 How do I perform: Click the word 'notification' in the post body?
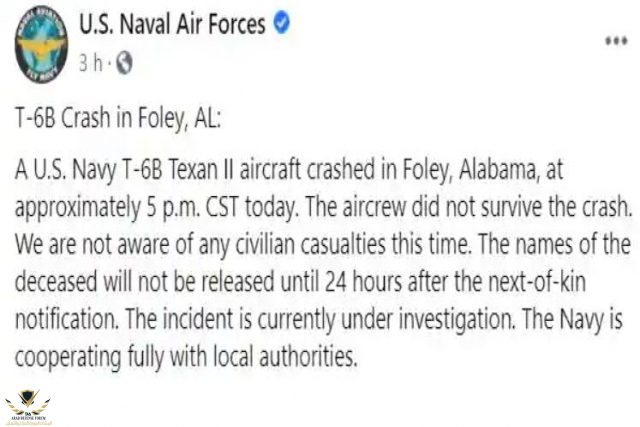click(67, 319)
